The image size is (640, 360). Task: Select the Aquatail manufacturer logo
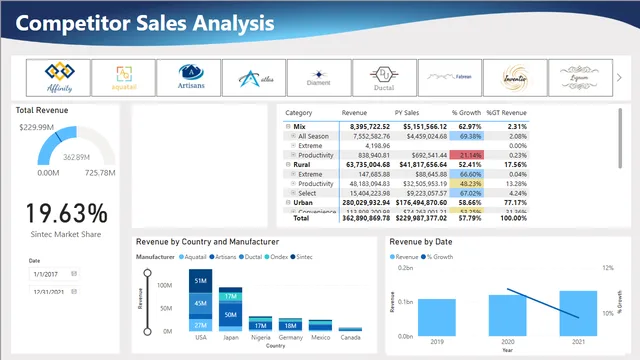tap(124, 78)
